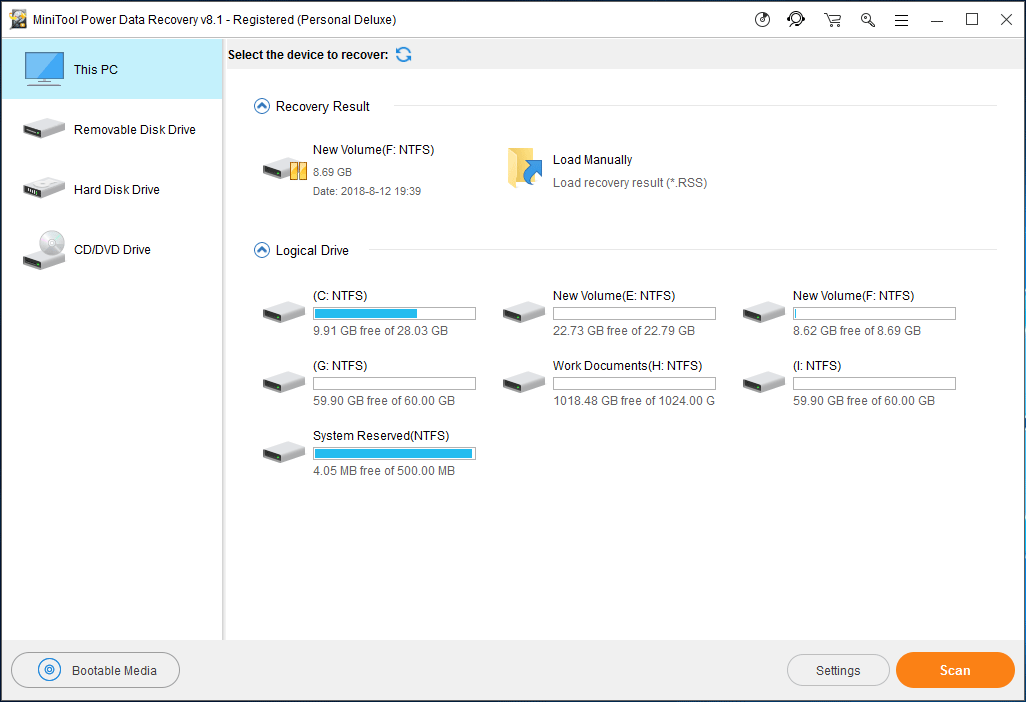Viewport: 1026px width, 702px height.
Task: Click '1018.48 GB free of 1024.00 G' text
Action: point(634,400)
